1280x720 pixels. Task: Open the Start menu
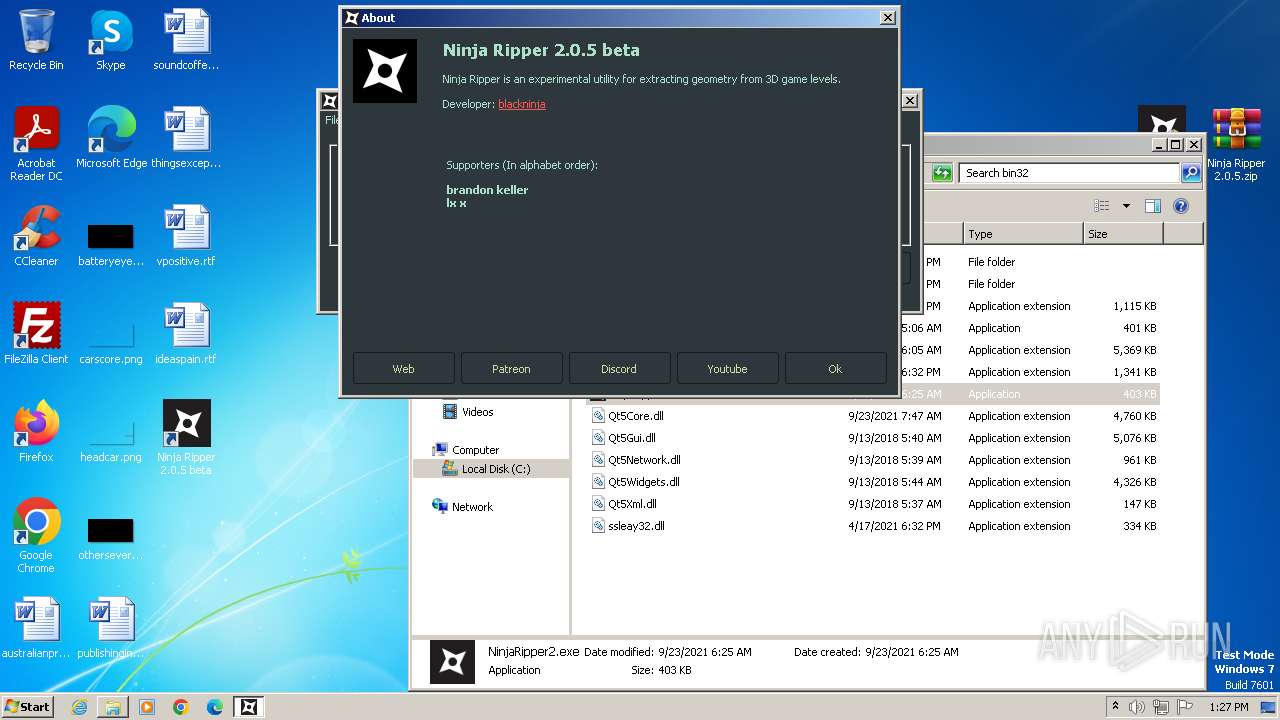pyautogui.click(x=28, y=706)
